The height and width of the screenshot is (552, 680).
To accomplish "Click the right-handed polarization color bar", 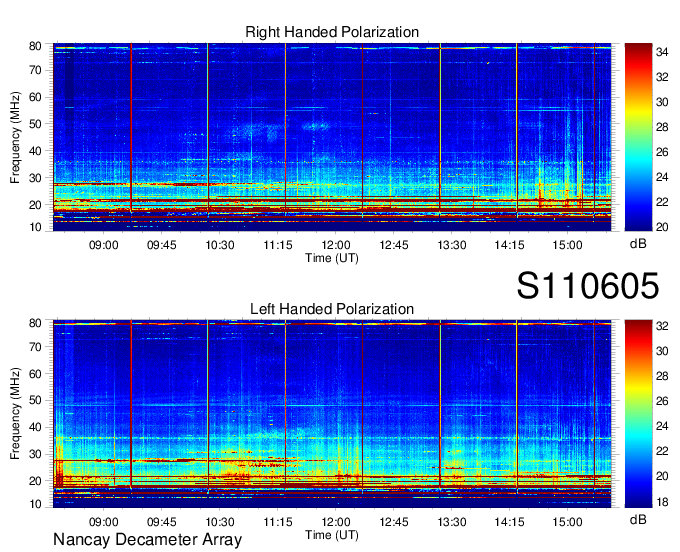I will [x=638, y=137].
